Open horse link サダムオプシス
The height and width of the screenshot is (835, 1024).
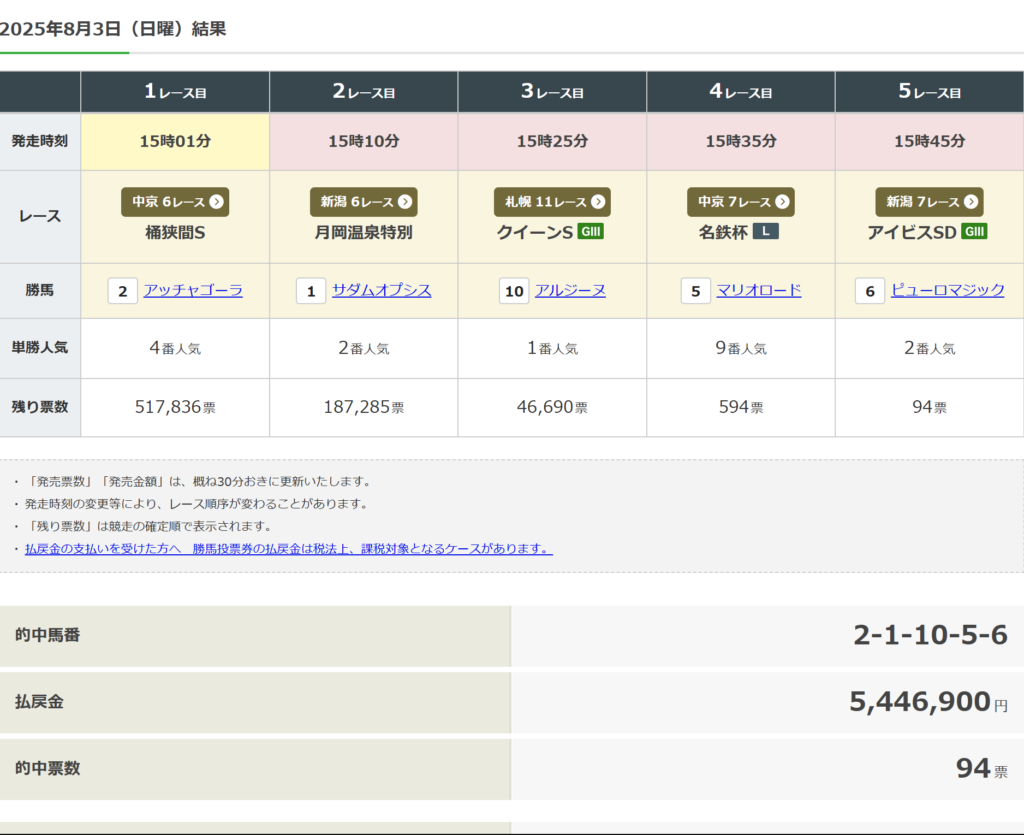[381, 290]
